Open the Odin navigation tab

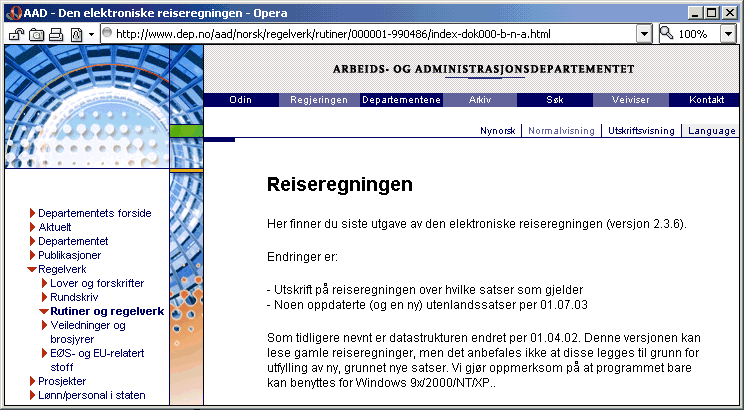[241, 100]
